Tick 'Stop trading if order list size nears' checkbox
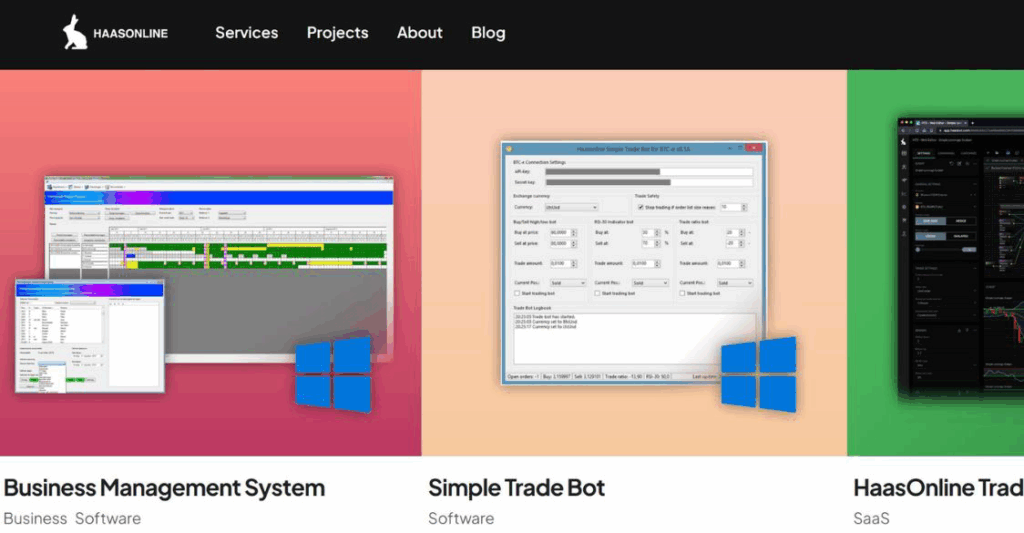 click(x=640, y=207)
